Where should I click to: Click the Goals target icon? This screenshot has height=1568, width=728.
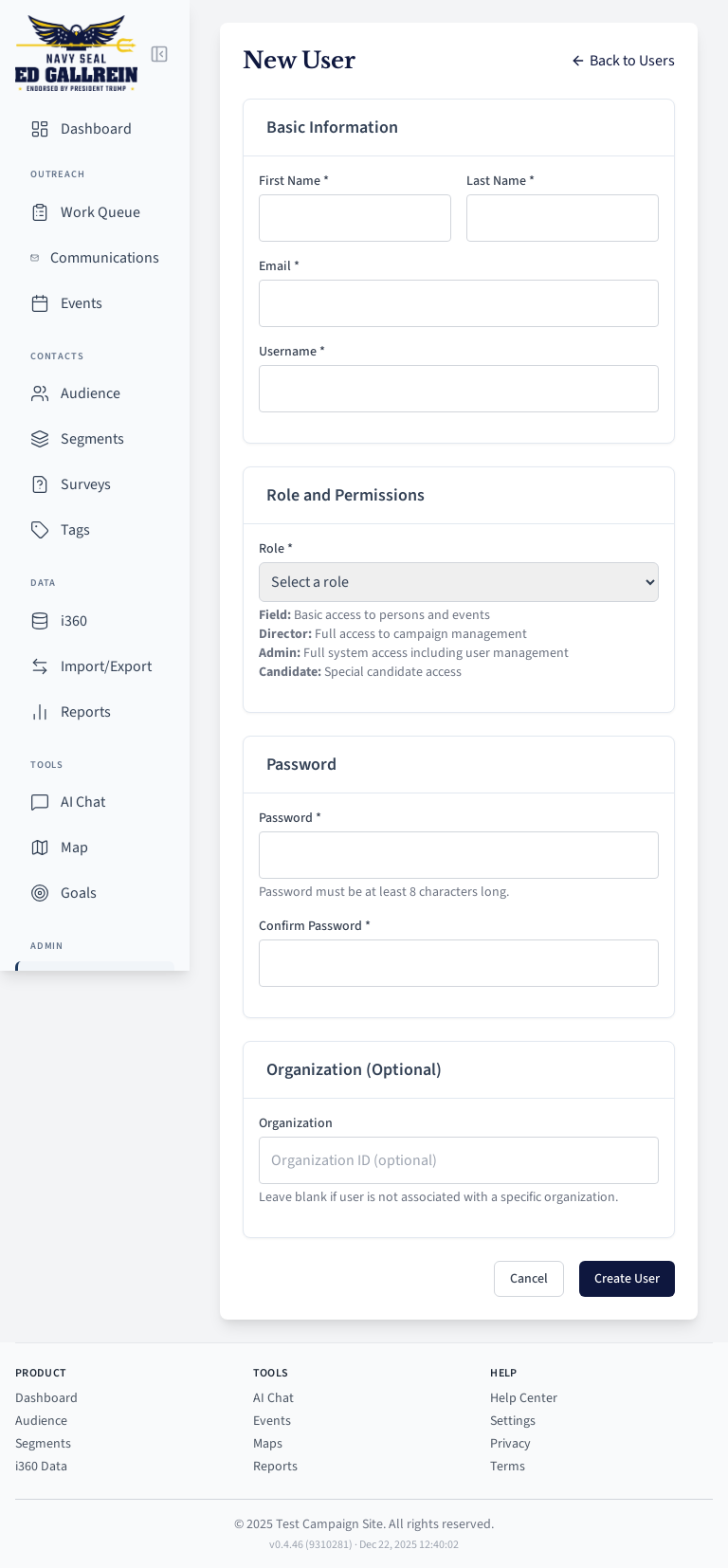[40, 893]
